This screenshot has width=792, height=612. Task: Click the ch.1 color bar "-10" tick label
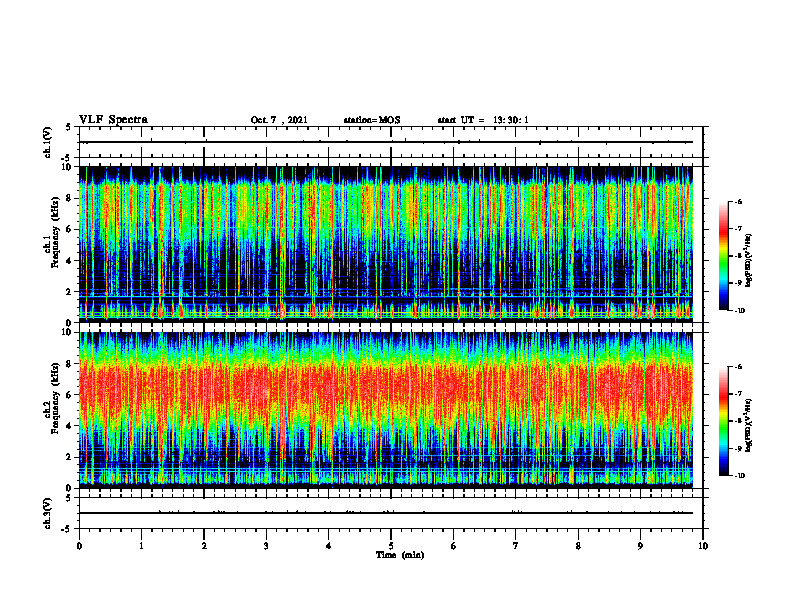[x=740, y=311]
